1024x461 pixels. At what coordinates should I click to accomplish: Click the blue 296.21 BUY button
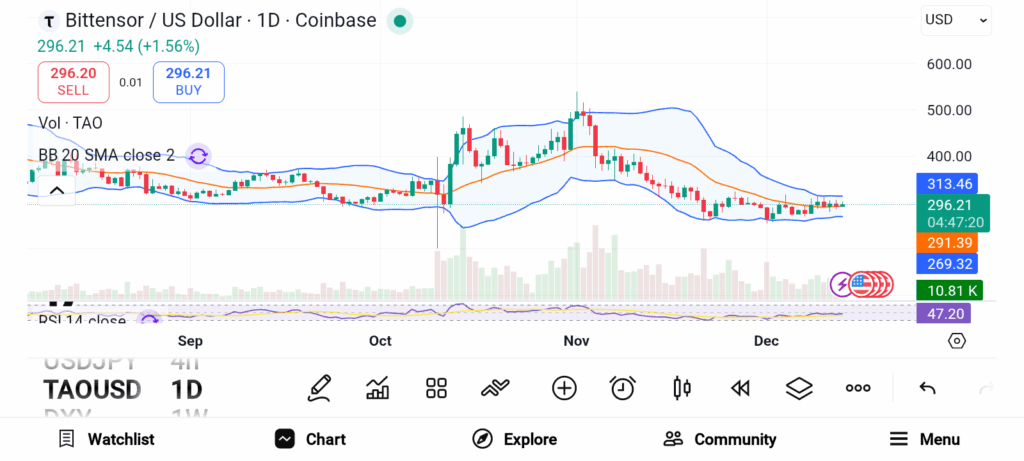[189, 82]
